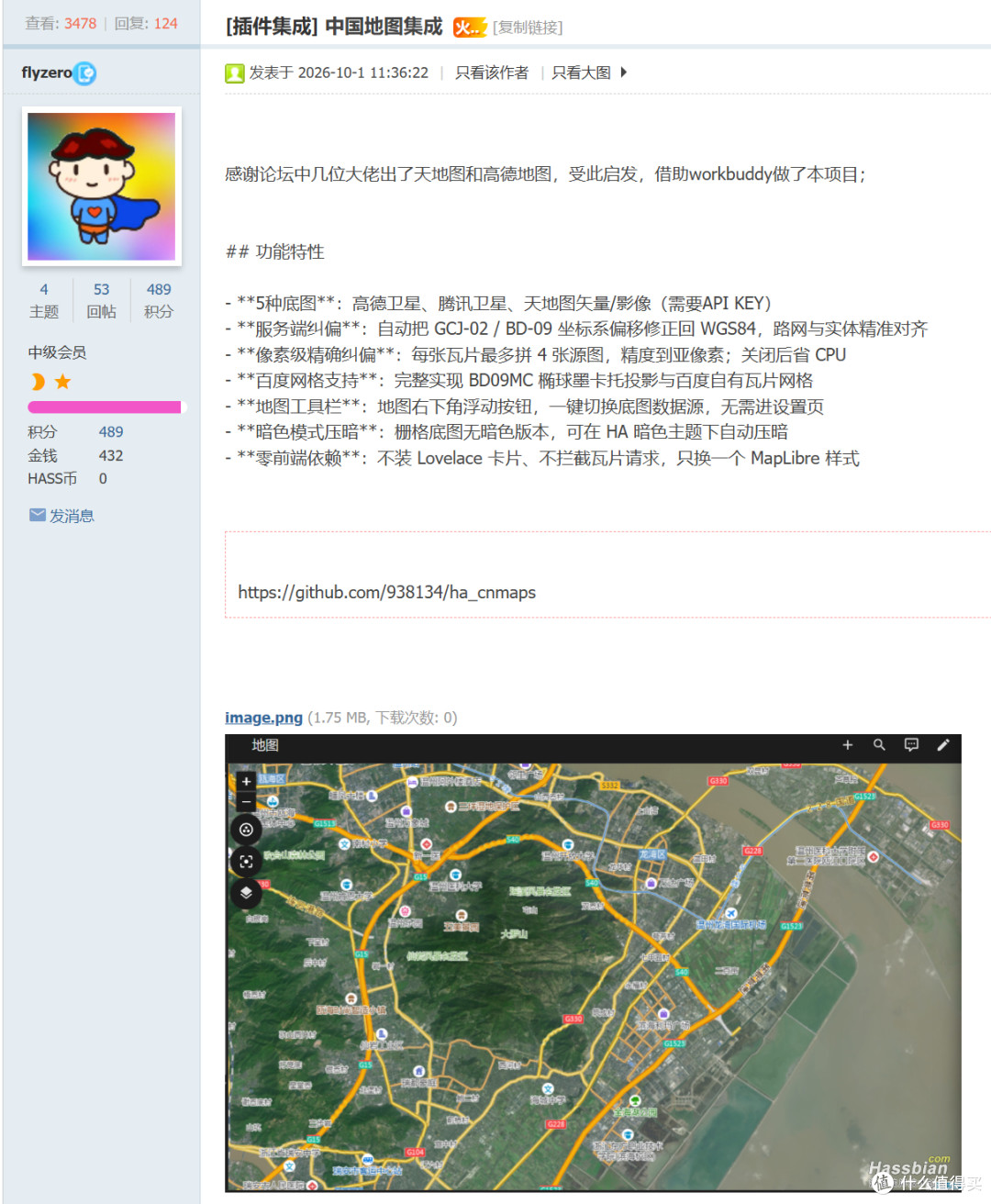991x1204 pixels.
Task: Click the envelope icon beside 发消息
Action: pyautogui.click(x=38, y=515)
